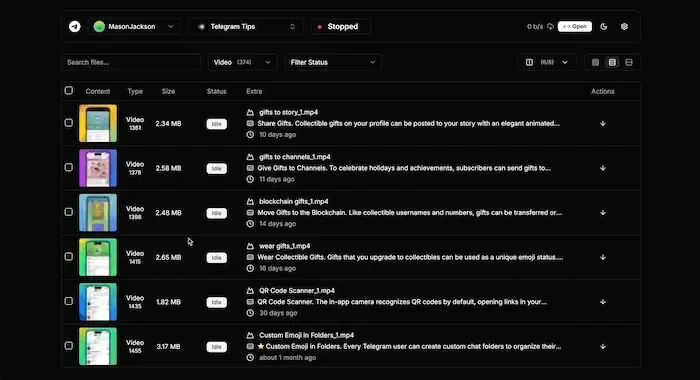Download QR Code Scanner_1.mp4 with its arrow
The height and width of the screenshot is (380, 700).
pyautogui.click(x=603, y=302)
